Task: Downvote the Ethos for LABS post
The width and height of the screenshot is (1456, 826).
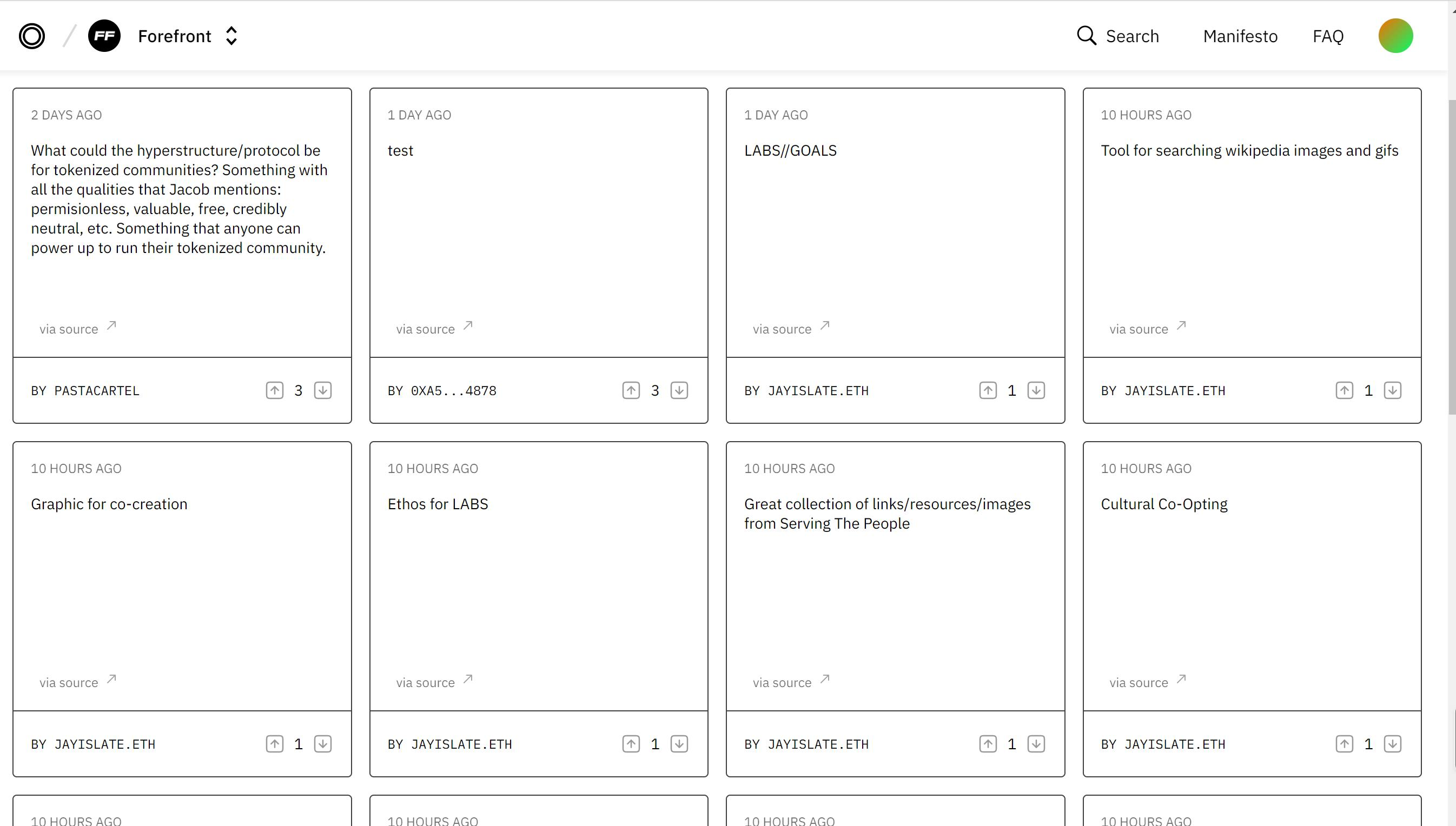Action: coord(679,744)
